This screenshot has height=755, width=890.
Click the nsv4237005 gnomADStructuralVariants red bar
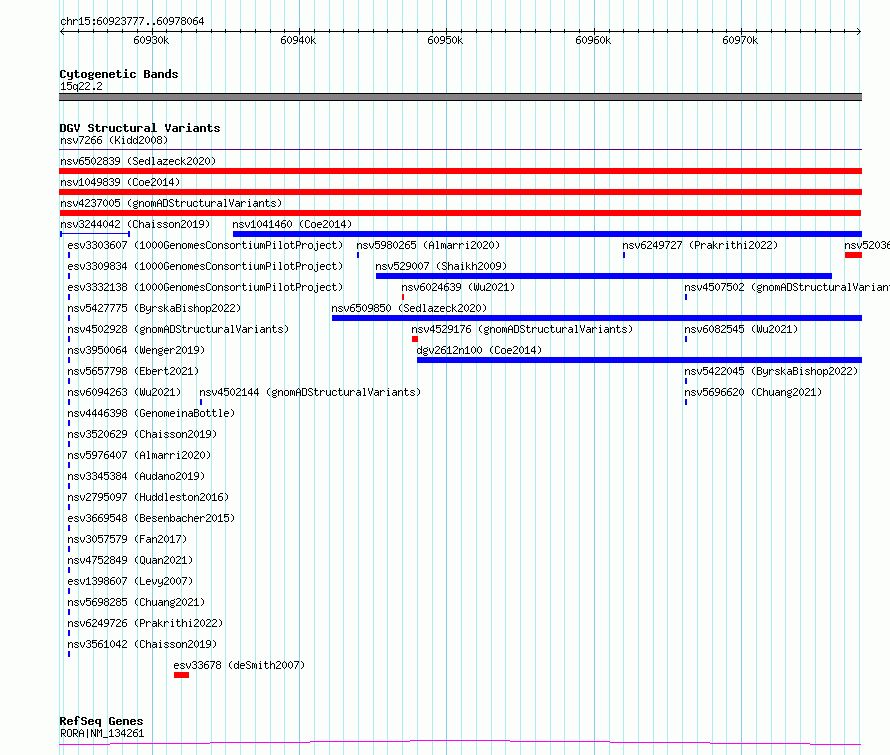click(x=460, y=213)
